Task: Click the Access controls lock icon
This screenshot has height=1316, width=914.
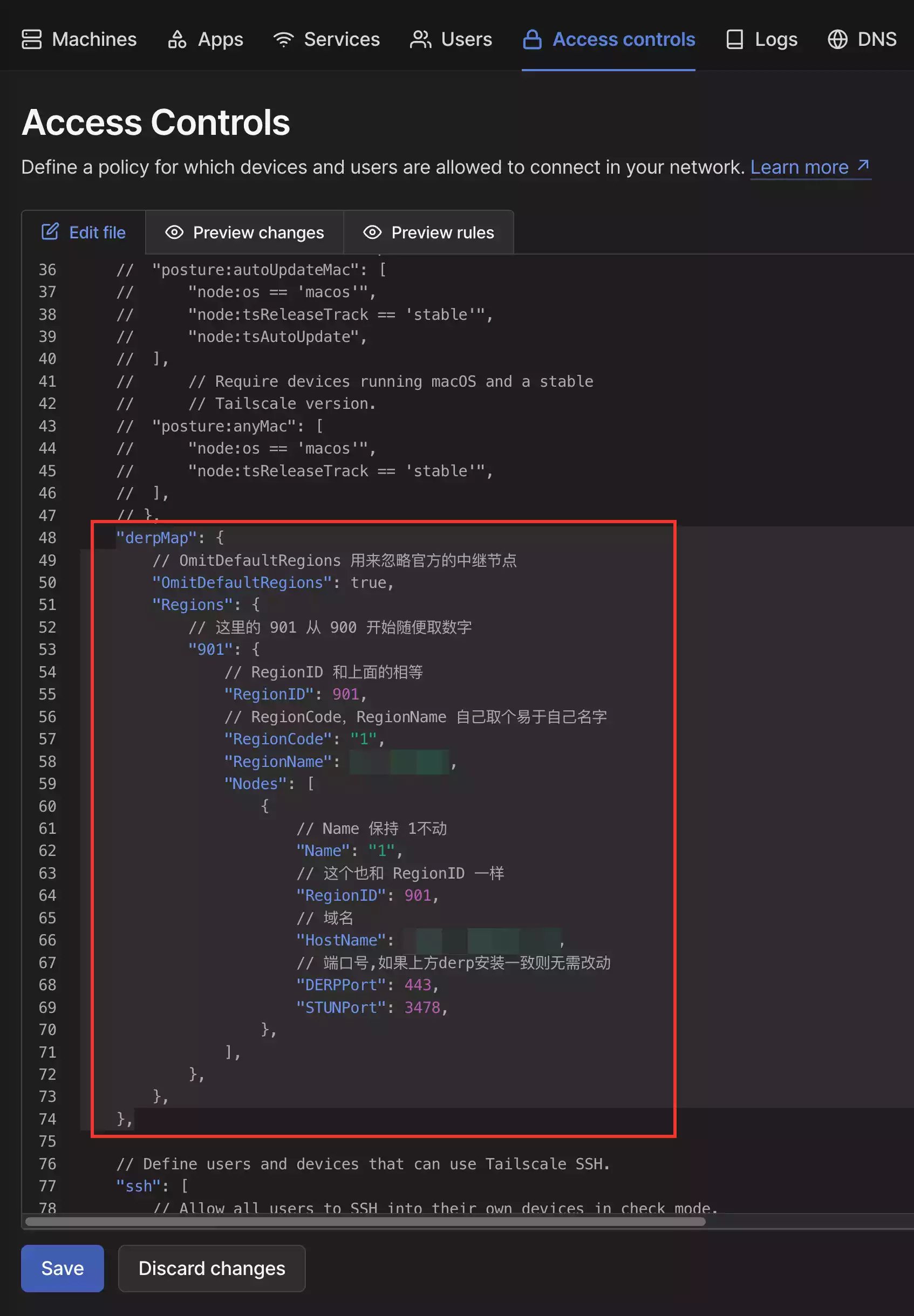Action: (x=532, y=39)
